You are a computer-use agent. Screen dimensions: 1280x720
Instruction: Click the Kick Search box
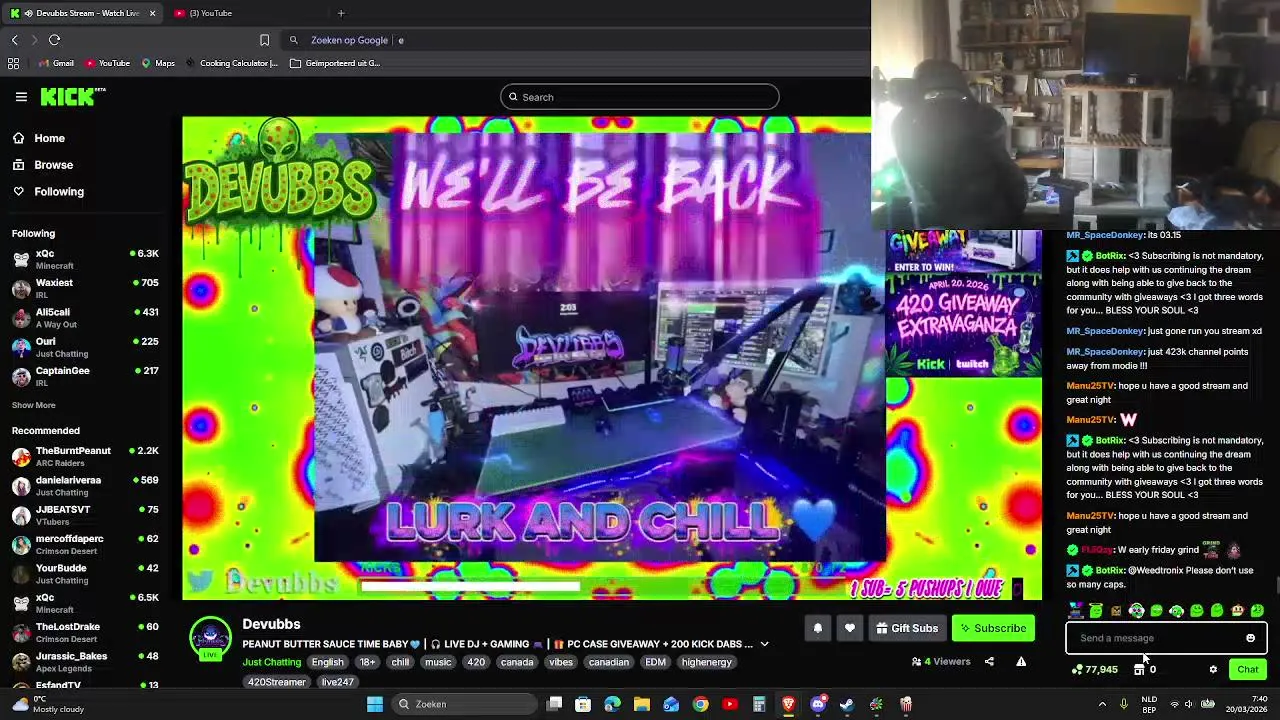tap(640, 97)
